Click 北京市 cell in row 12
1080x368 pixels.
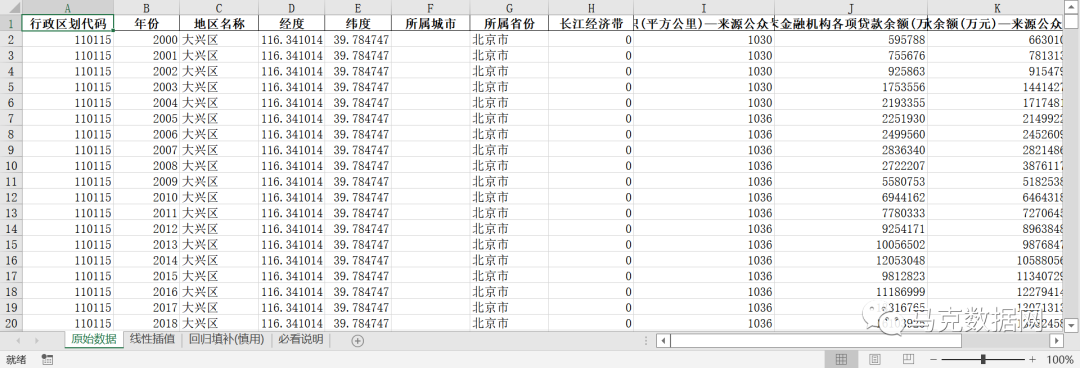click(509, 197)
